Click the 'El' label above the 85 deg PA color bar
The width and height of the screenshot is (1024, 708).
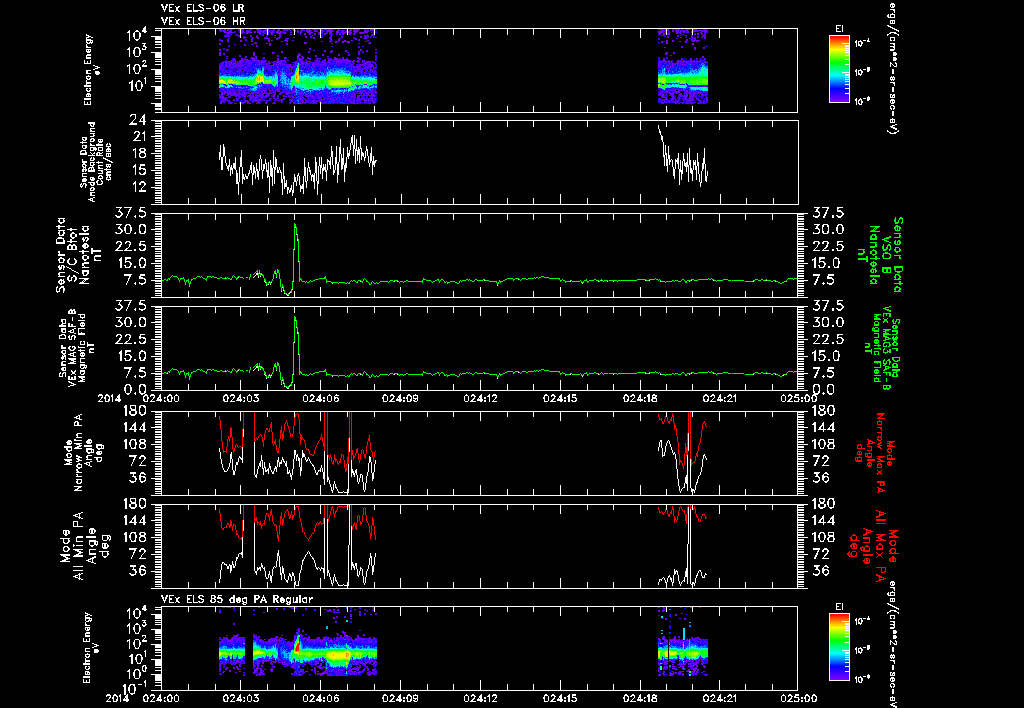[x=839, y=607]
